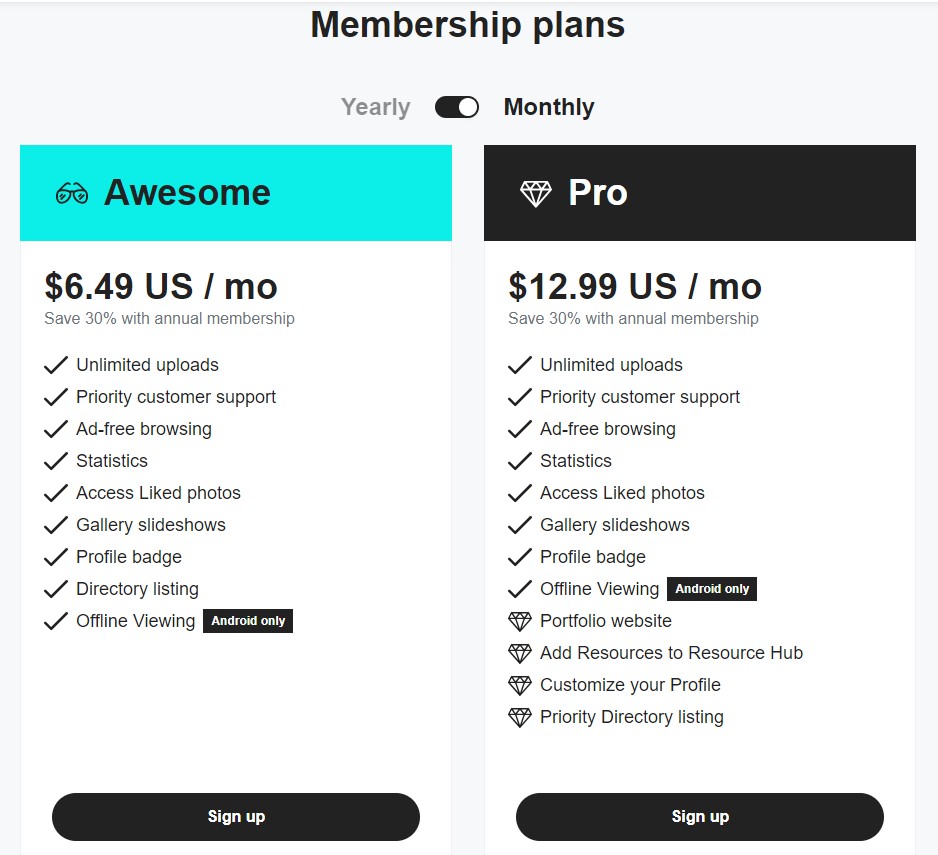
Task: Click checkmark beside Statistics in Pro plan
Action: (x=520, y=461)
